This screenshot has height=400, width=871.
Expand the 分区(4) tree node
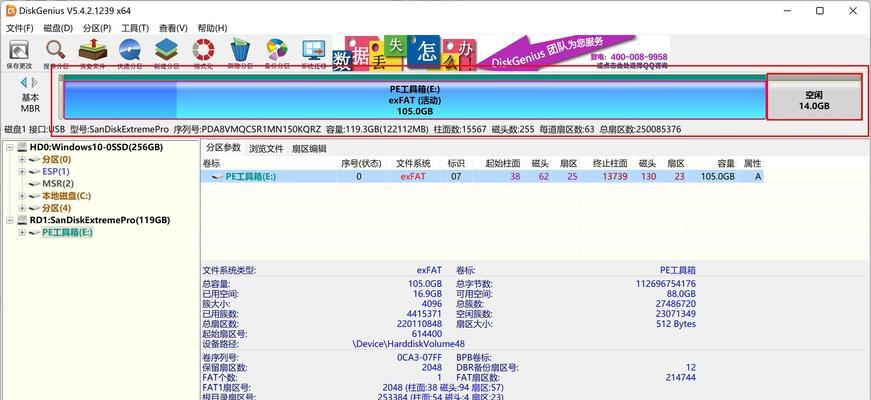(22, 208)
